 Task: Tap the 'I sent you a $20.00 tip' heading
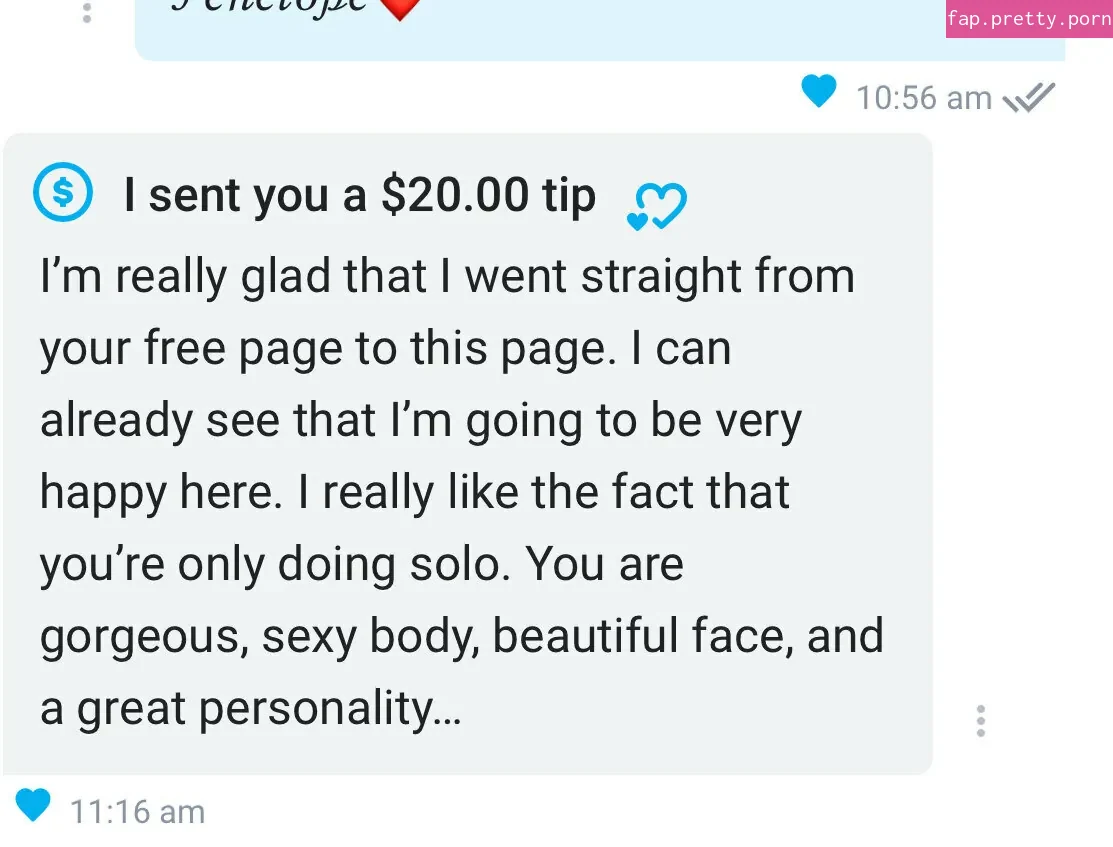(359, 195)
